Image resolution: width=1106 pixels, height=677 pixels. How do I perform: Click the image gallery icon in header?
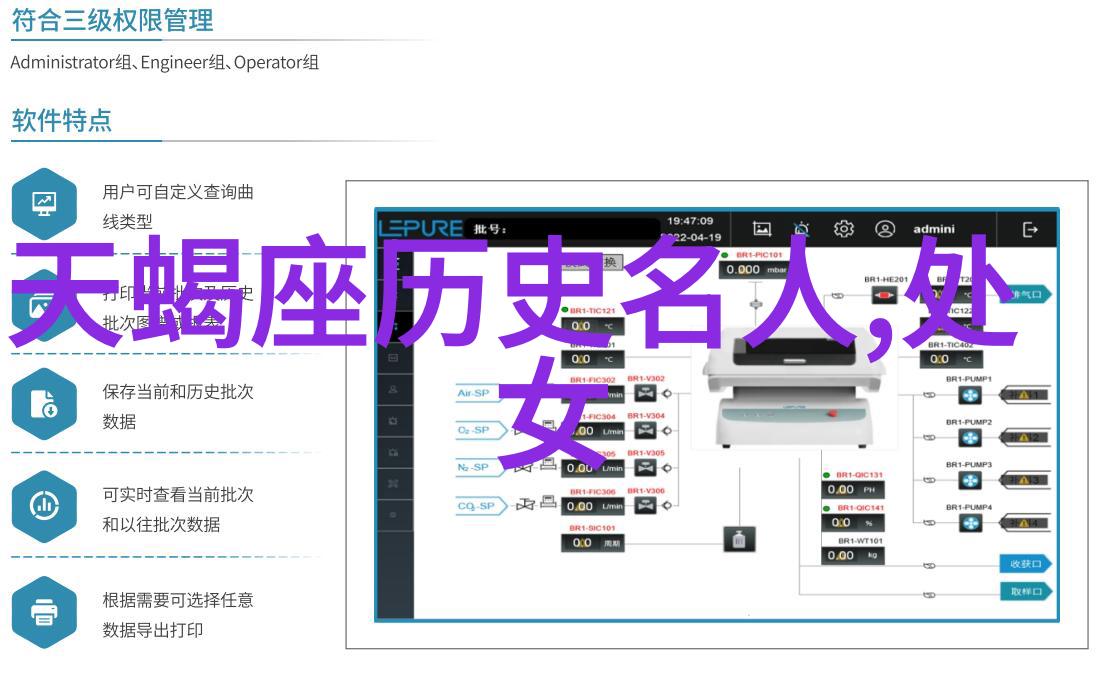pyautogui.click(x=762, y=229)
